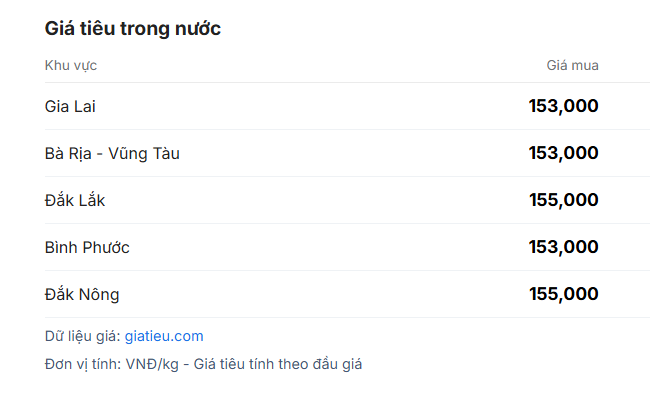
Task: Click Đắk Nông price 155,000
Action: point(563,294)
